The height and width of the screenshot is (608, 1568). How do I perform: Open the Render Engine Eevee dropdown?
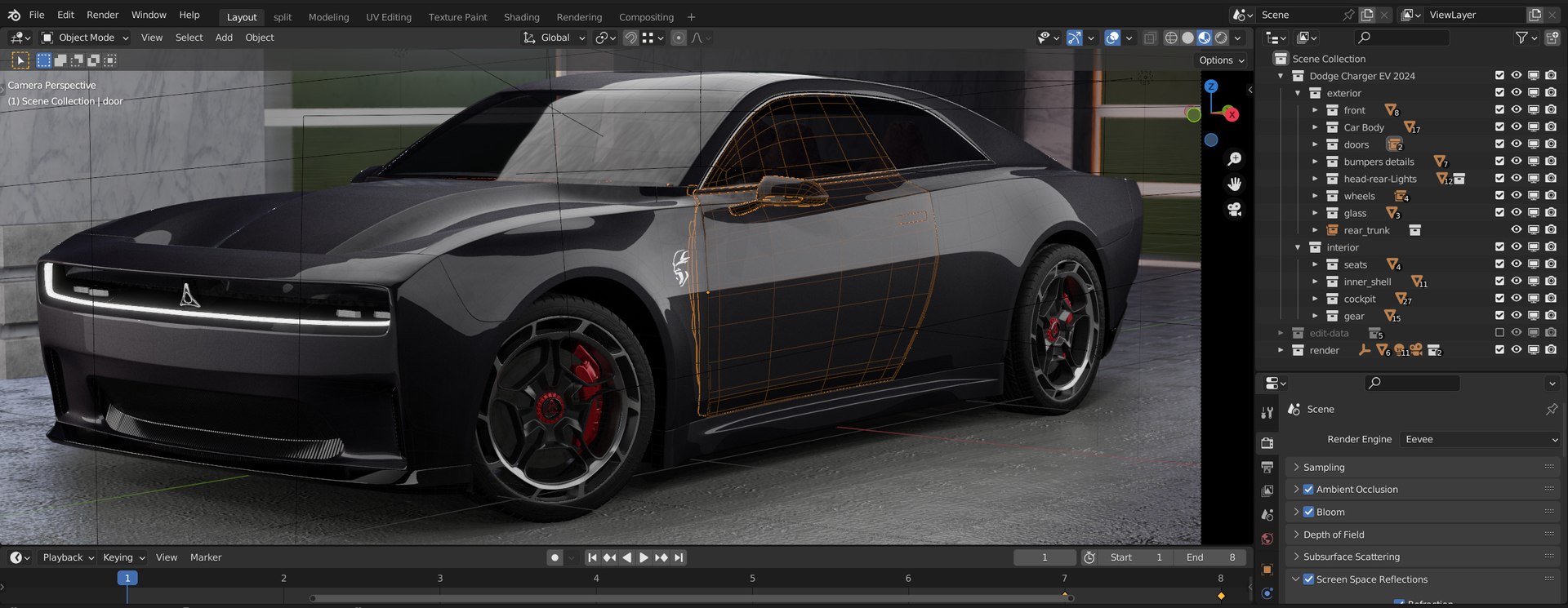[1480, 439]
